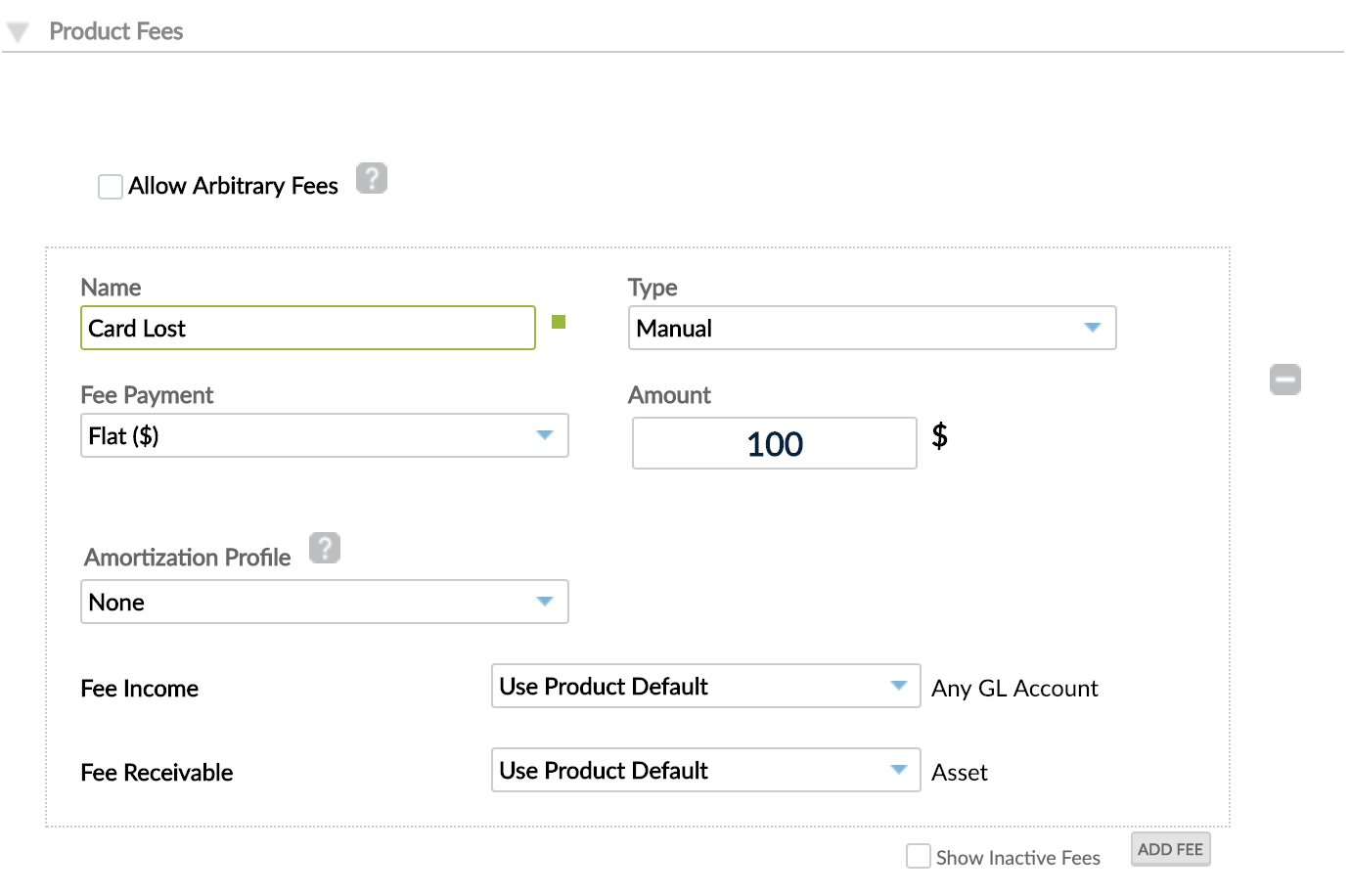The height and width of the screenshot is (896, 1350).
Task: Click the Fee Income dropdown arrow
Action: tap(897, 687)
